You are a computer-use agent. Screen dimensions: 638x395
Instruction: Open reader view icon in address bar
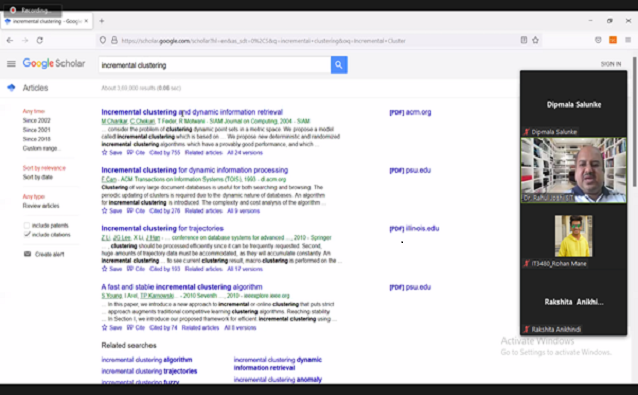tap(524, 40)
